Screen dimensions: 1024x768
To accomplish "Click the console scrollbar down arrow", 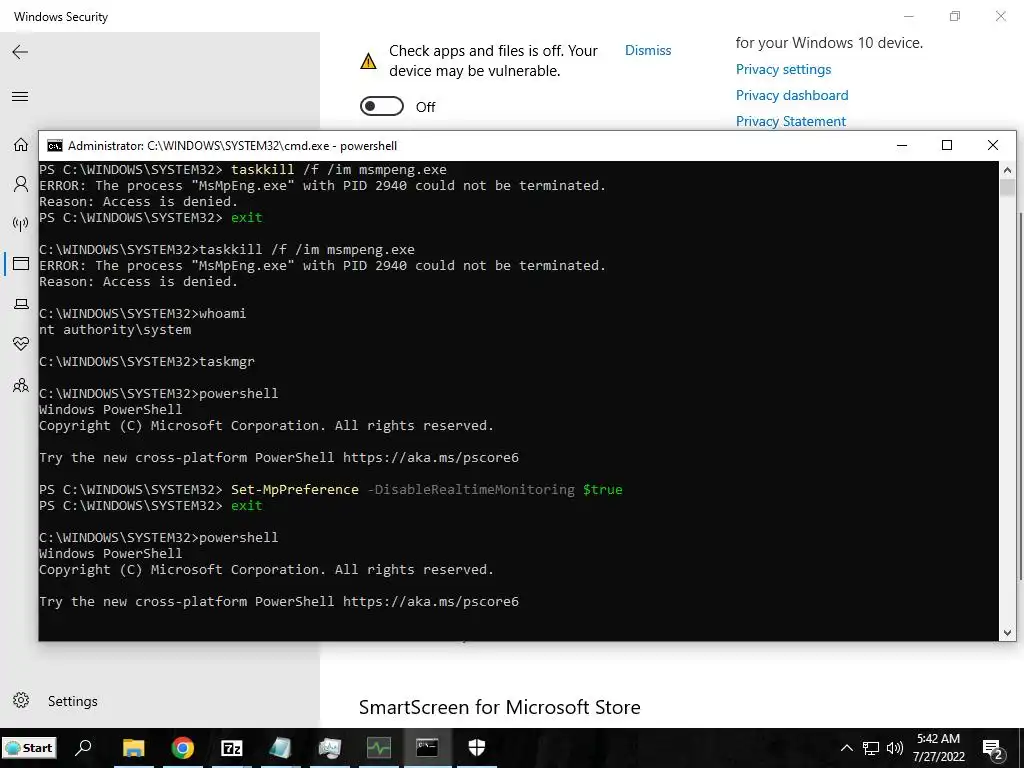I will 1007,632.
